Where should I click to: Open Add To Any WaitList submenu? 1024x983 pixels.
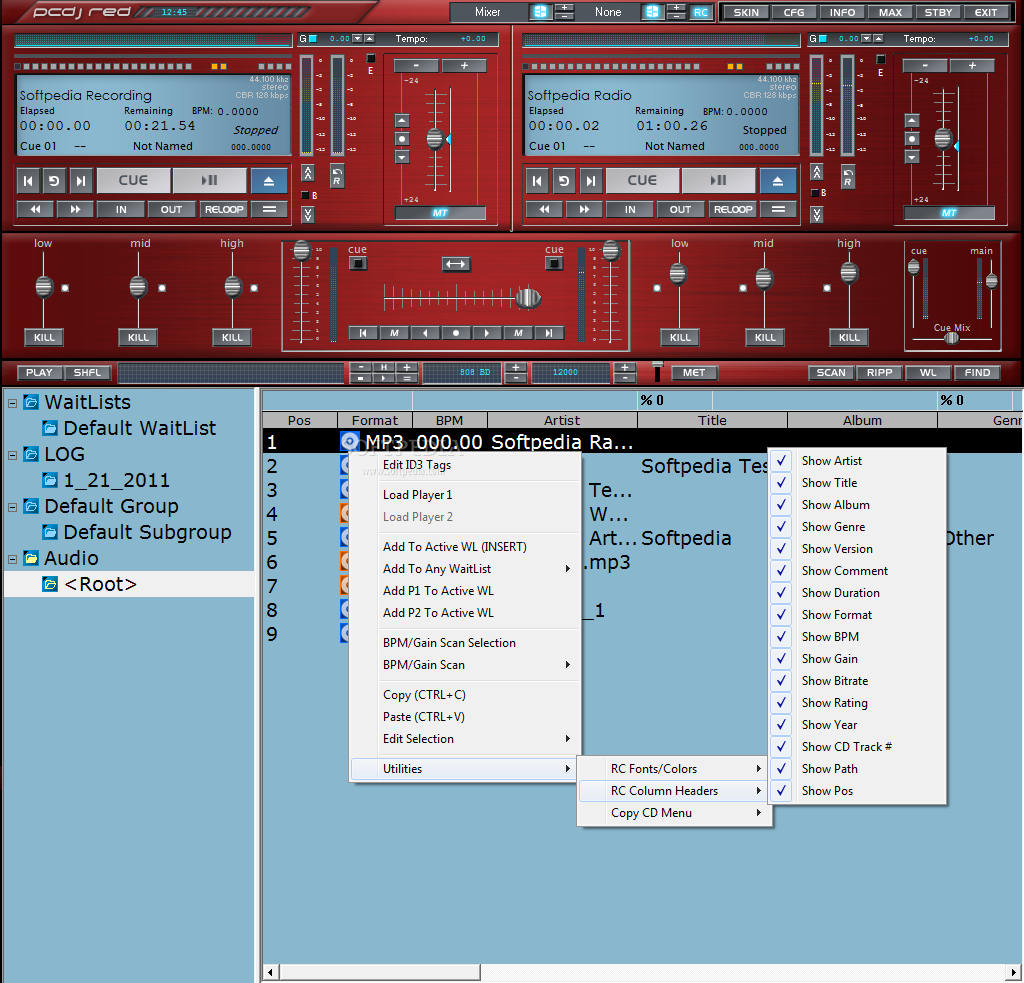pos(465,569)
